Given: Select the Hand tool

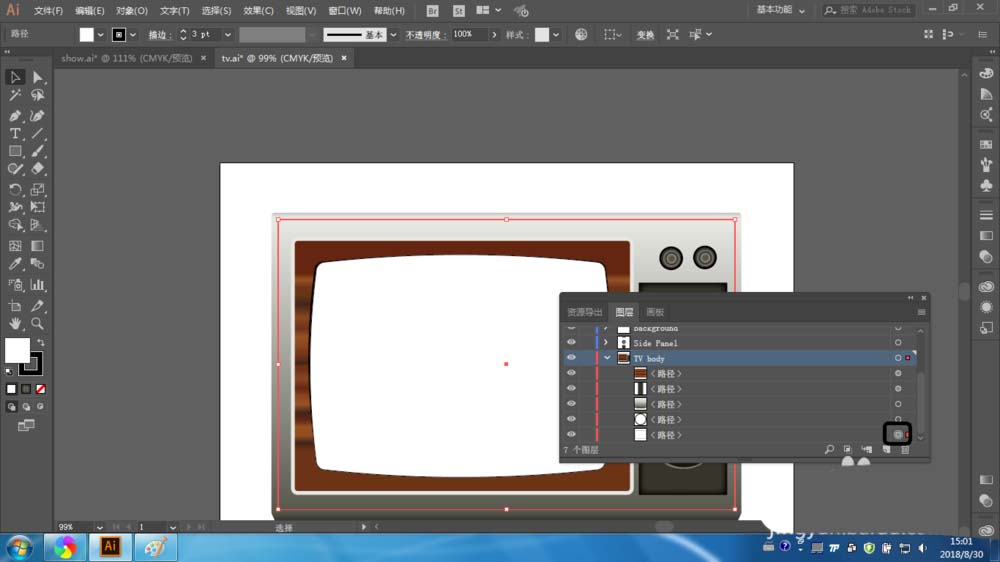Looking at the screenshot, I should coord(15,324).
